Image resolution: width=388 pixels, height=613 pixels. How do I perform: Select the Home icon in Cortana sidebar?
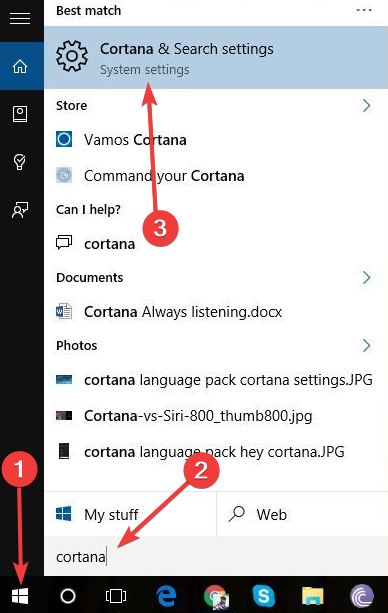pos(20,66)
